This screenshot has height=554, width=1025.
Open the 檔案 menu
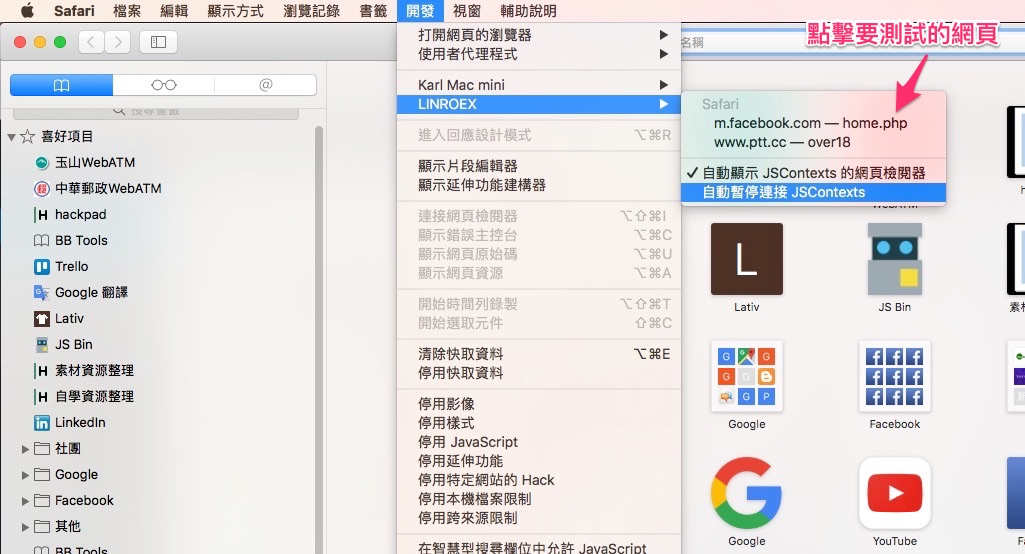[x=127, y=10]
